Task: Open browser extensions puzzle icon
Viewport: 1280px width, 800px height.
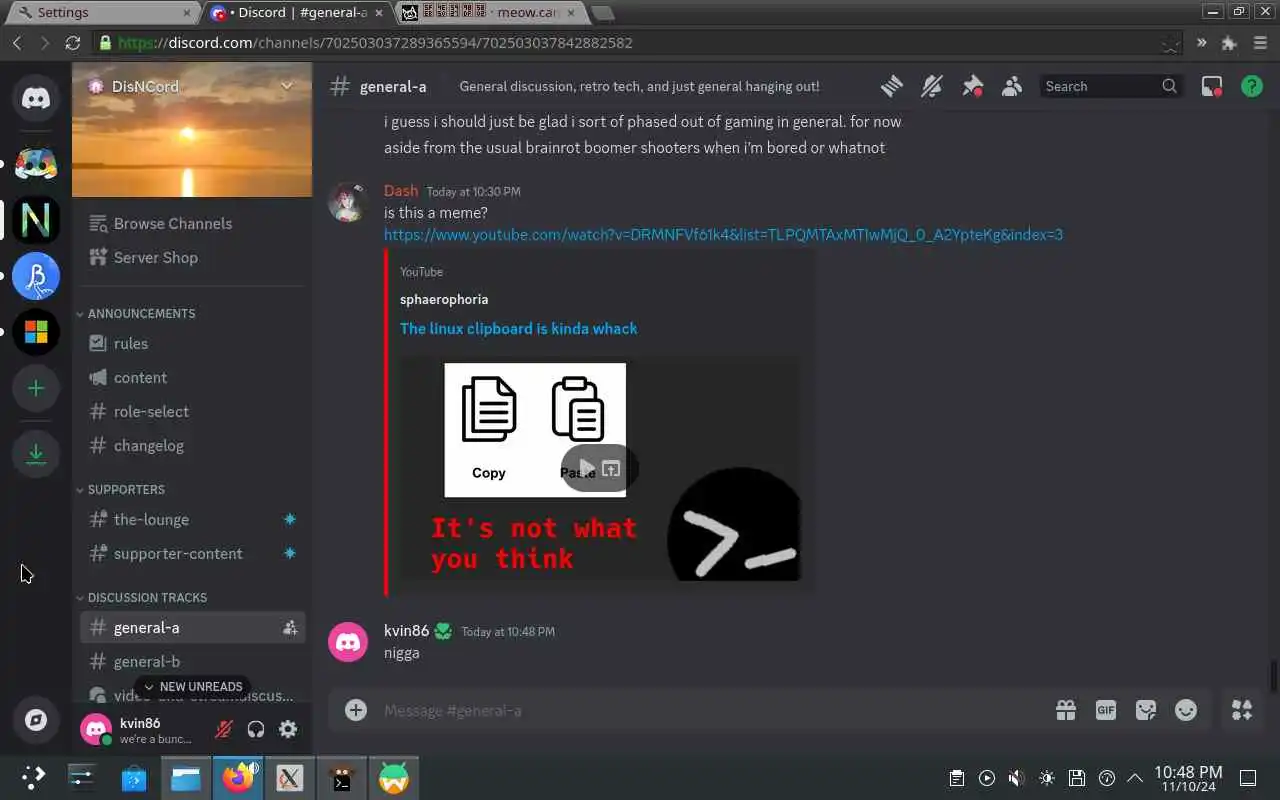Action: [x=1230, y=43]
